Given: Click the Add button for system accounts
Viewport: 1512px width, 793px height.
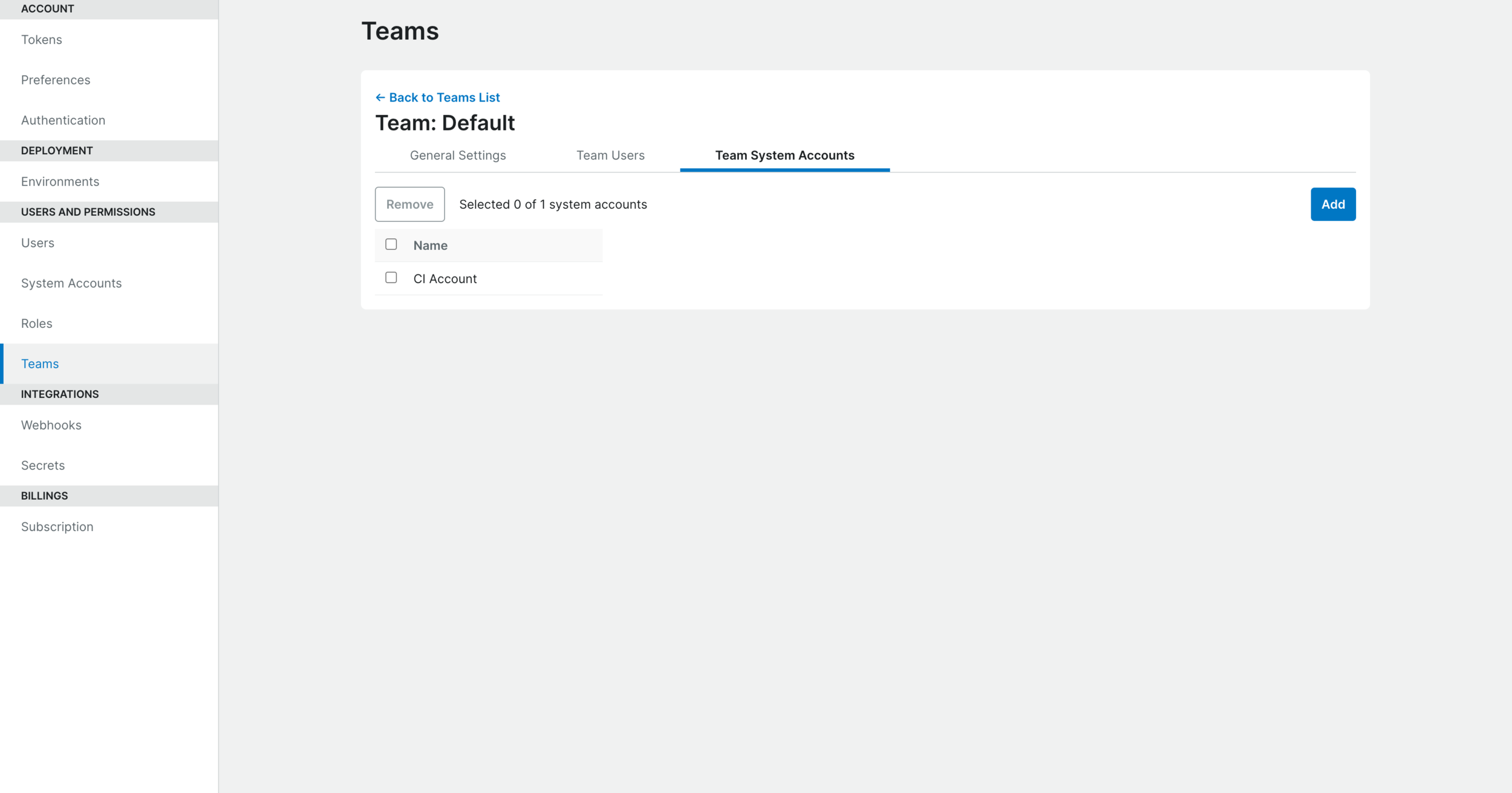Looking at the screenshot, I should click(x=1333, y=204).
